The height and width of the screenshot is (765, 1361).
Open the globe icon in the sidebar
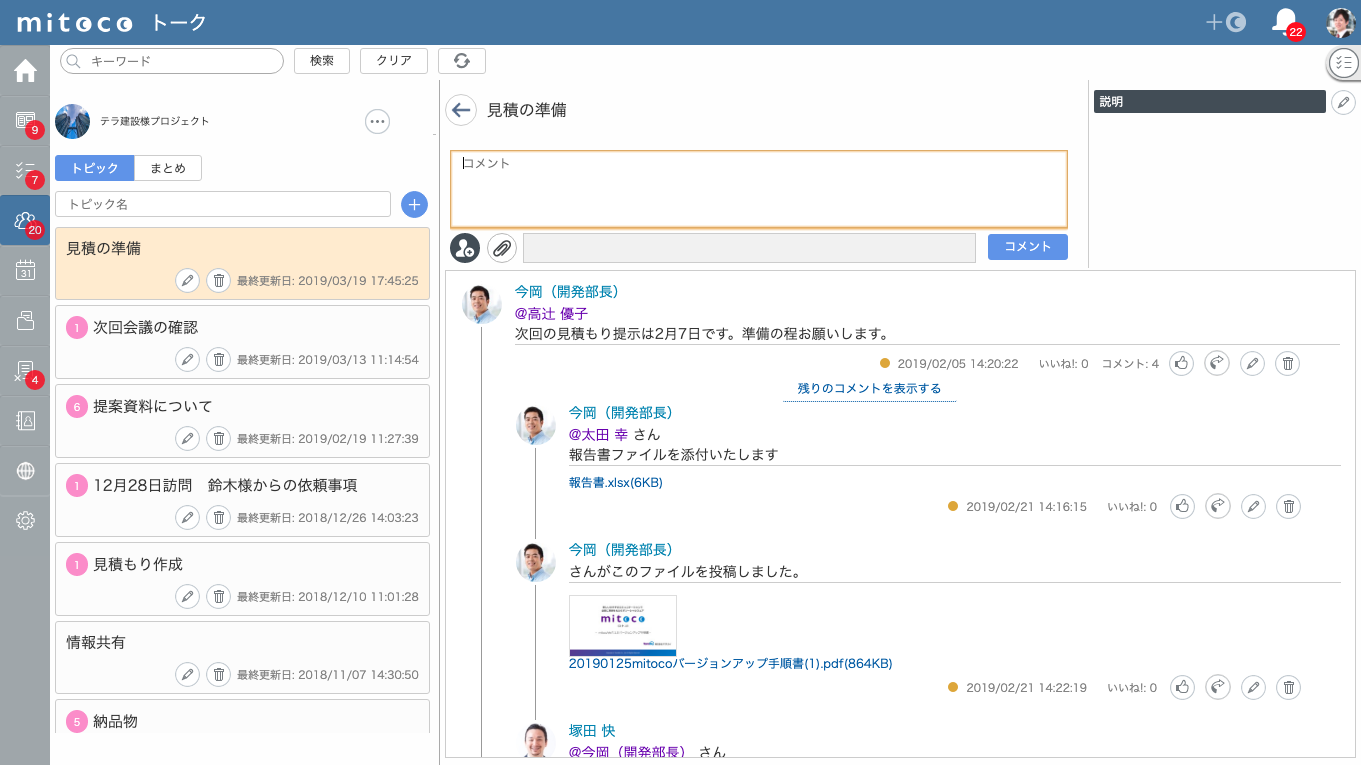24,470
